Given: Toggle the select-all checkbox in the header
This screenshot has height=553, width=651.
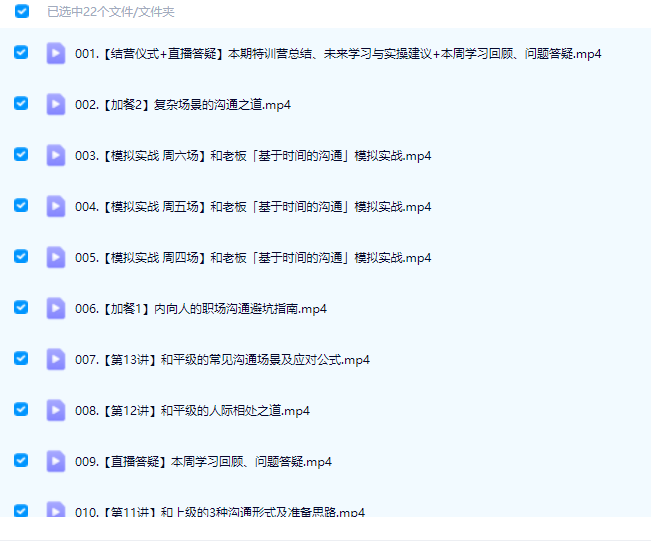Looking at the screenshot, I should 22,12.
